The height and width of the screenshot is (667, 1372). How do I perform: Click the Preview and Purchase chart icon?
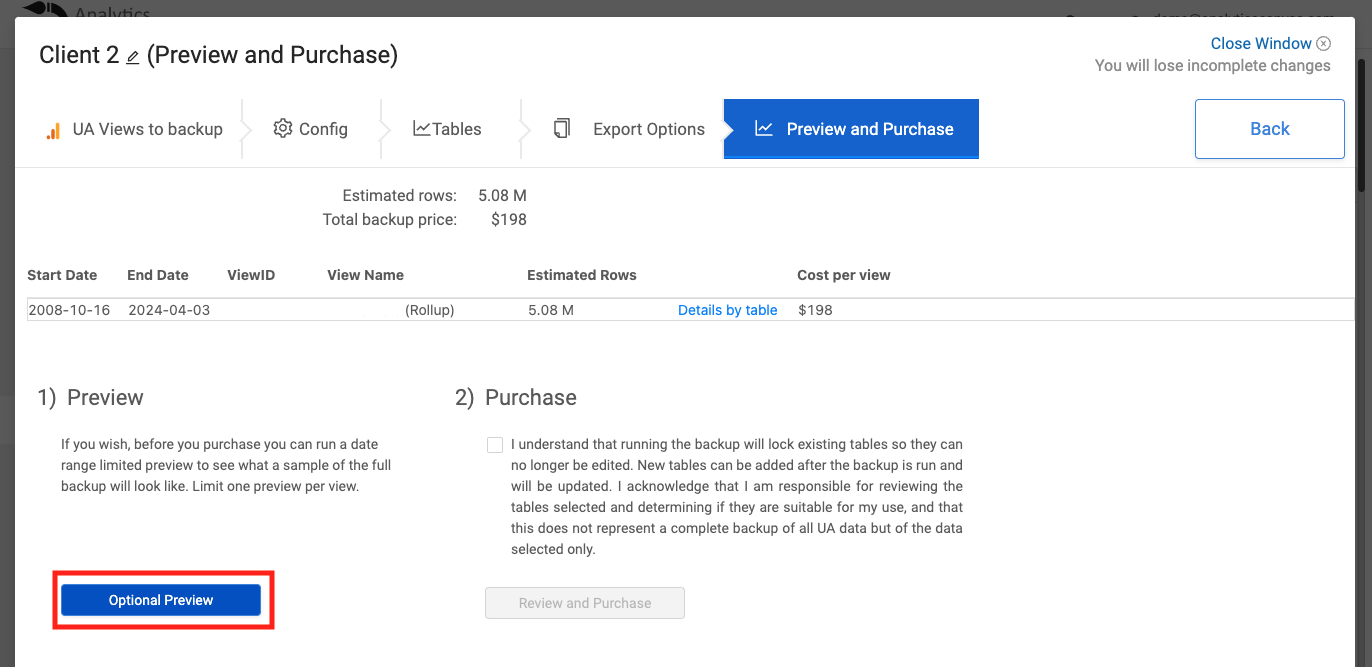click(764, 129)
